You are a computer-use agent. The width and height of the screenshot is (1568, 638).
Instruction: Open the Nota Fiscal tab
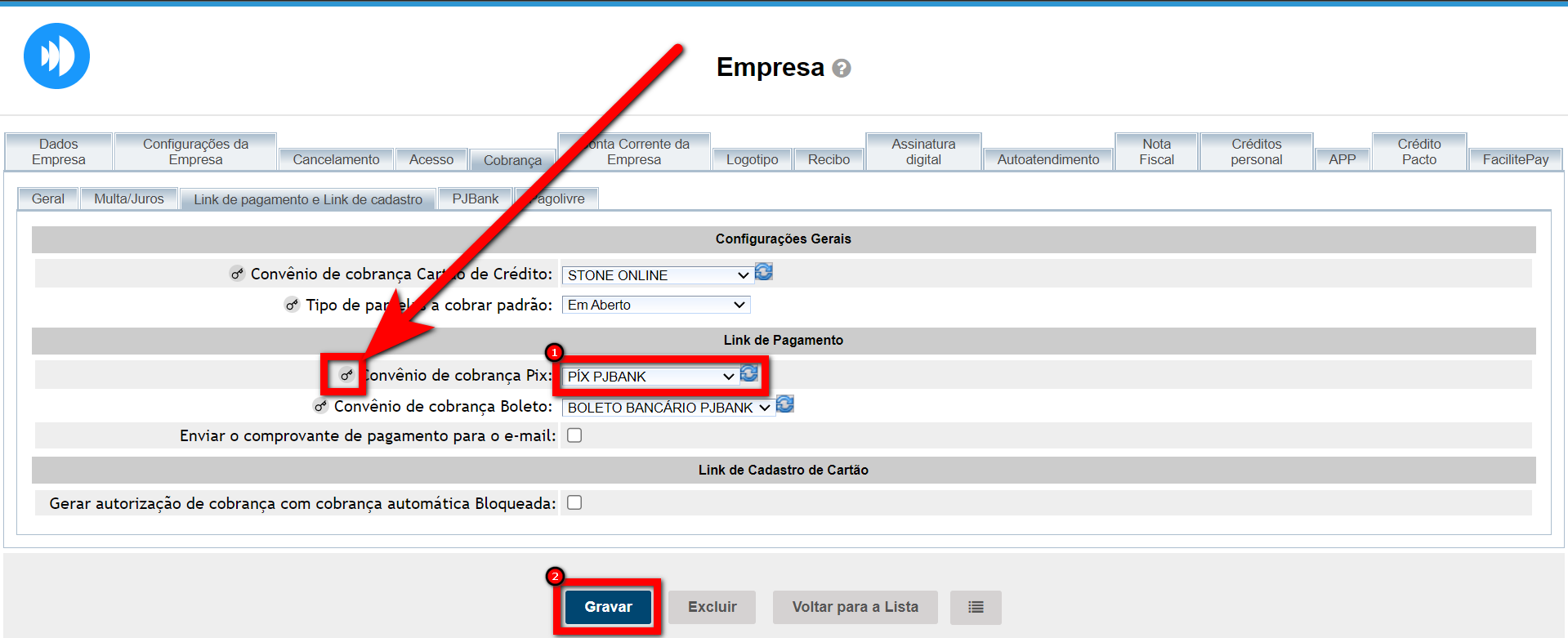tap(1156, 152)
